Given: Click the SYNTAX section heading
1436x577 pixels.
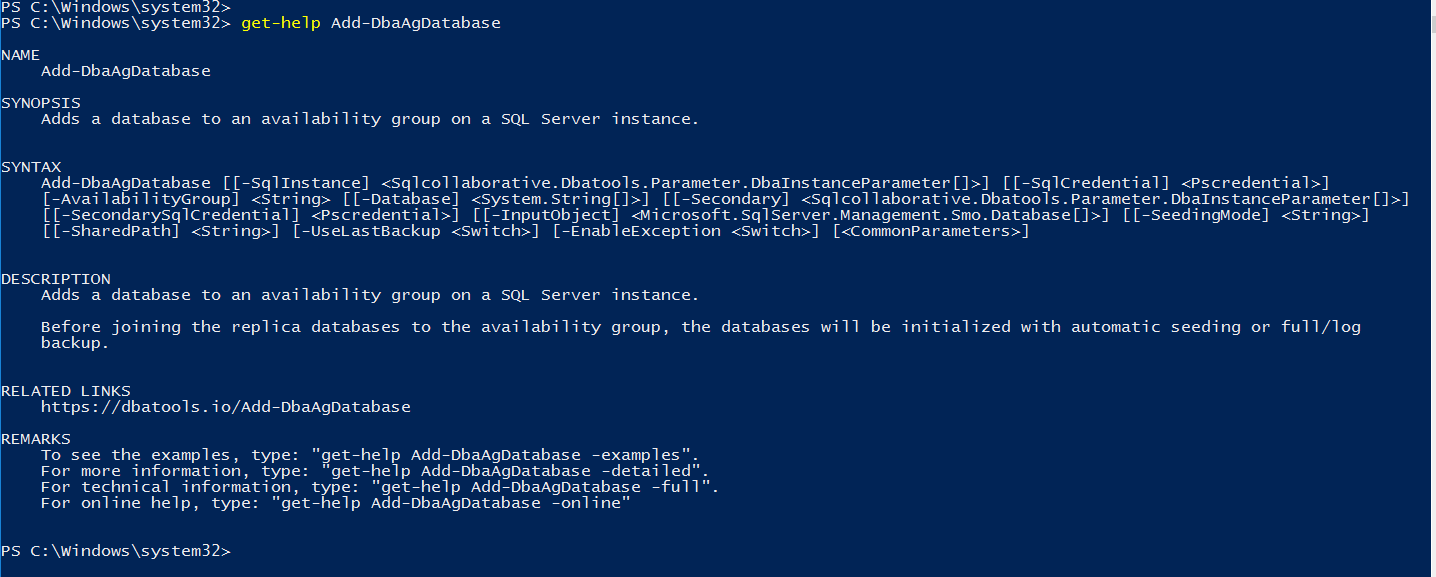Looking at the screenshot, I should tap(31, 167).
